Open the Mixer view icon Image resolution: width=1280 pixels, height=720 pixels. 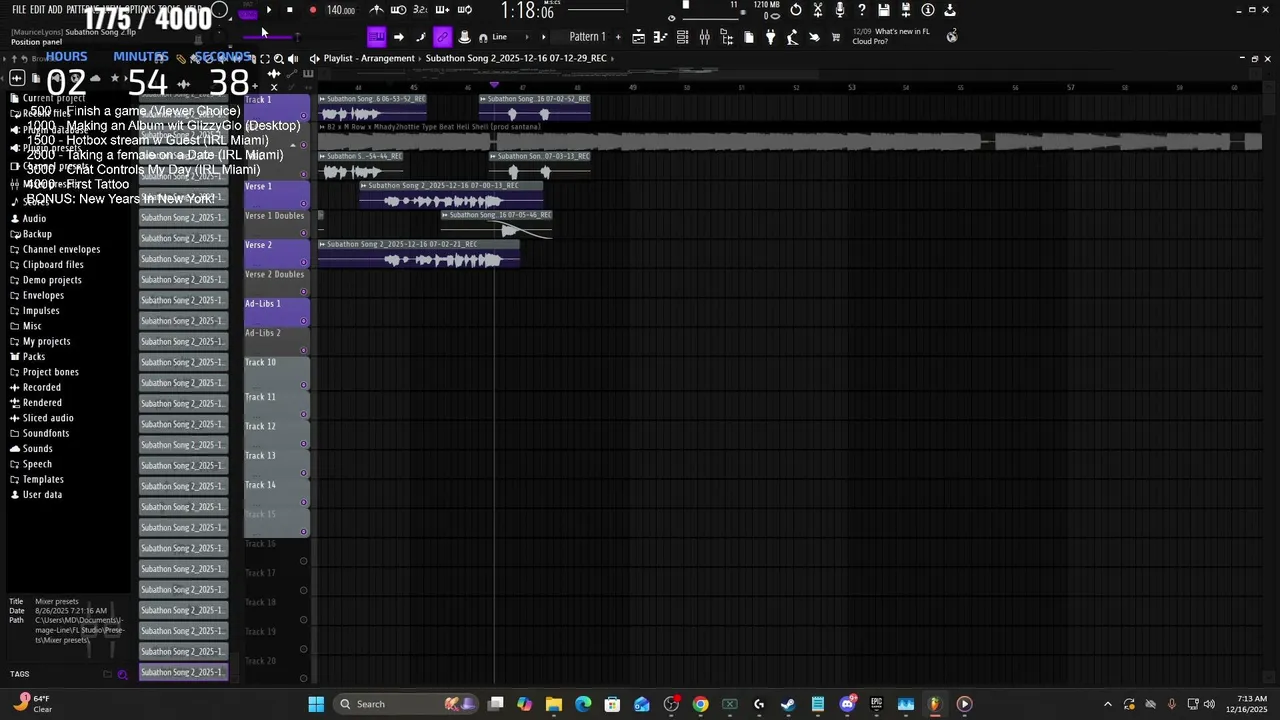pyautogui.click(x=704, y=37)
